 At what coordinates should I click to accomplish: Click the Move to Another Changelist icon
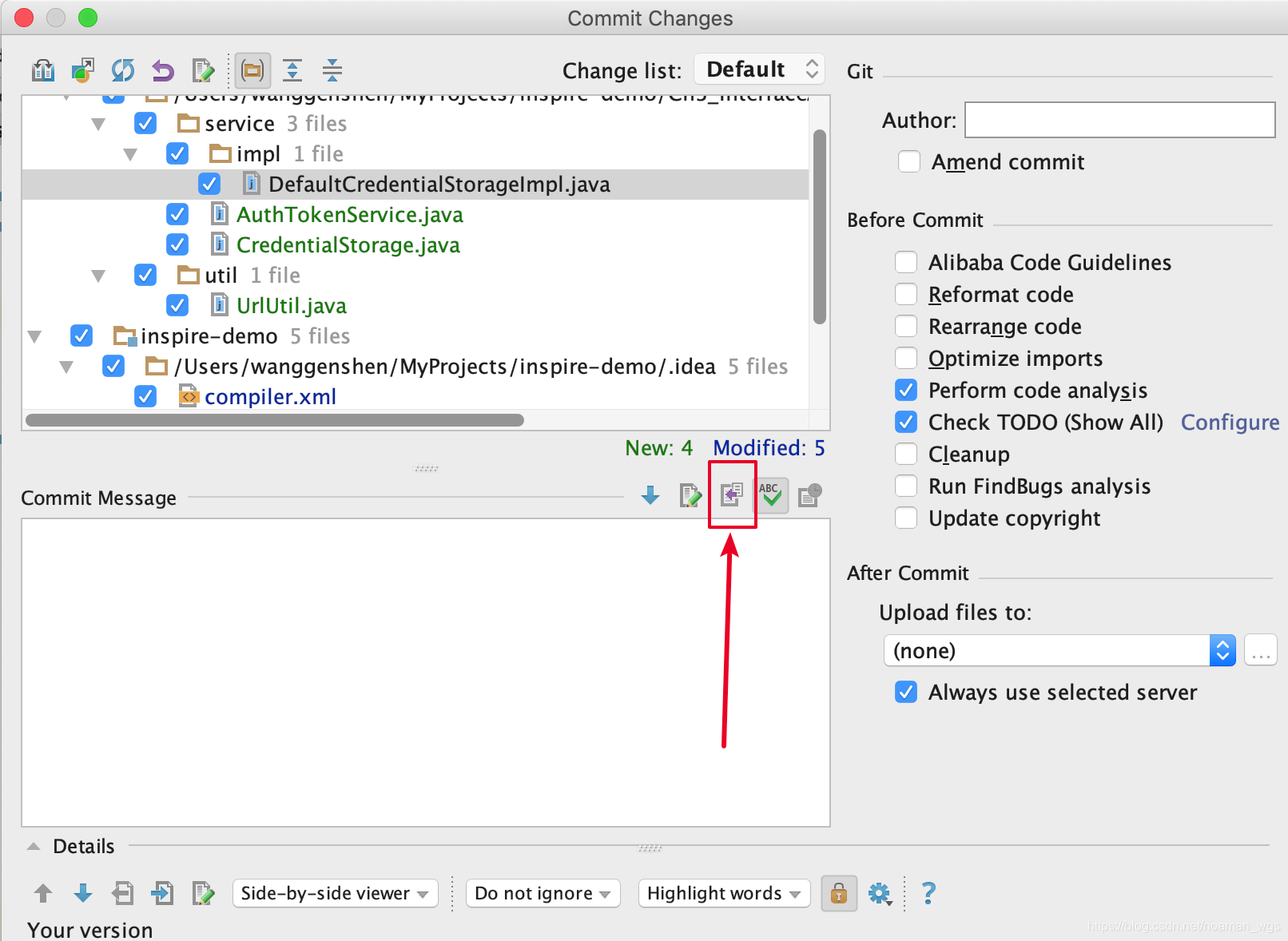tap(83, 70)
